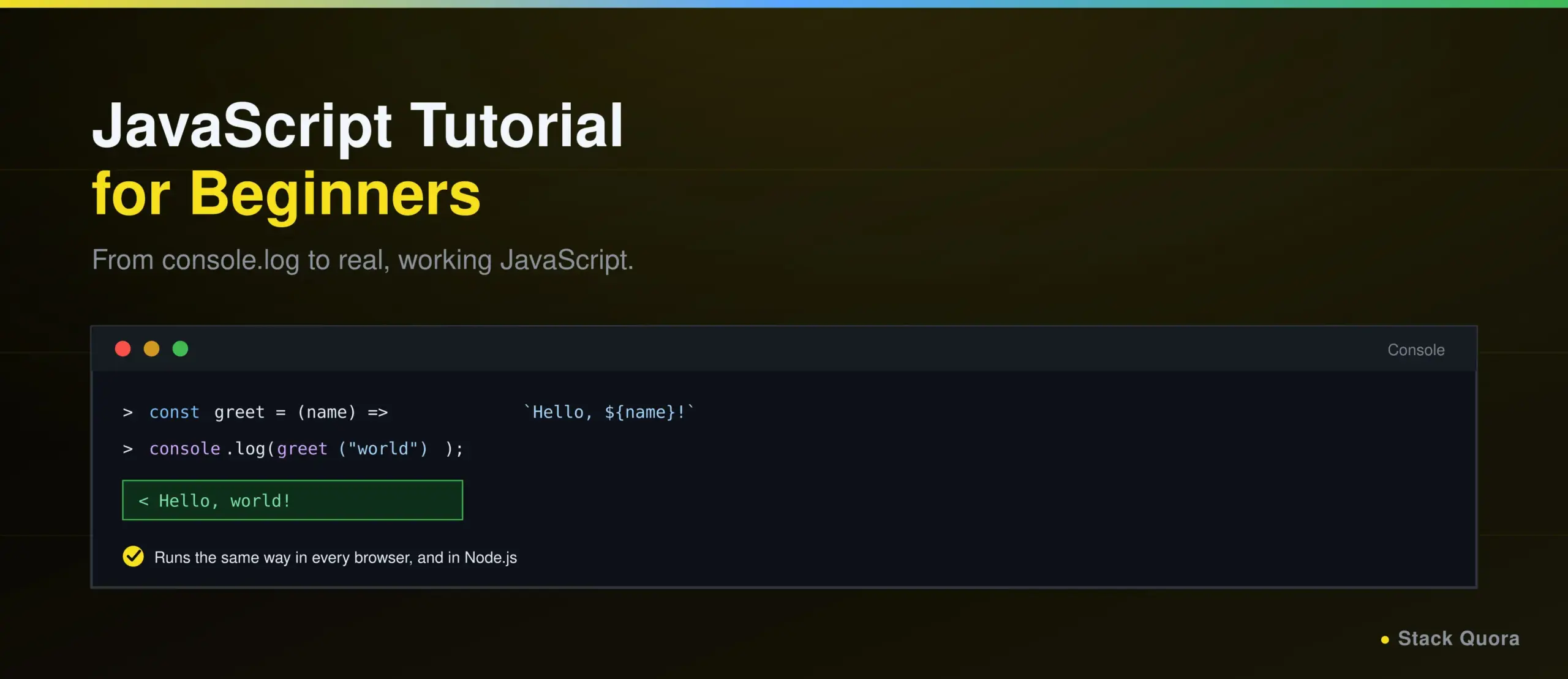Click the "Stack Quora" brand name

pos(1458,639)
